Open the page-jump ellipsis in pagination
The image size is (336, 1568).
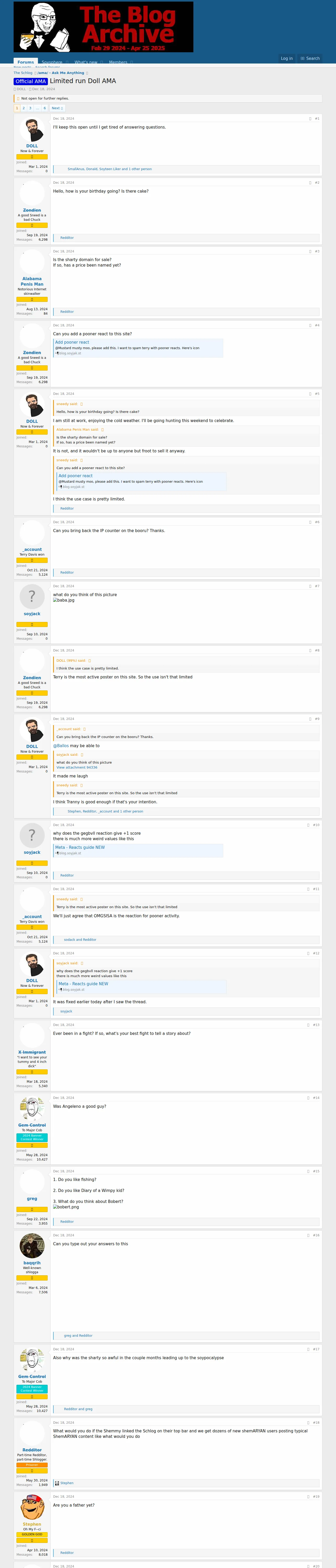click(x=37, y=108)
